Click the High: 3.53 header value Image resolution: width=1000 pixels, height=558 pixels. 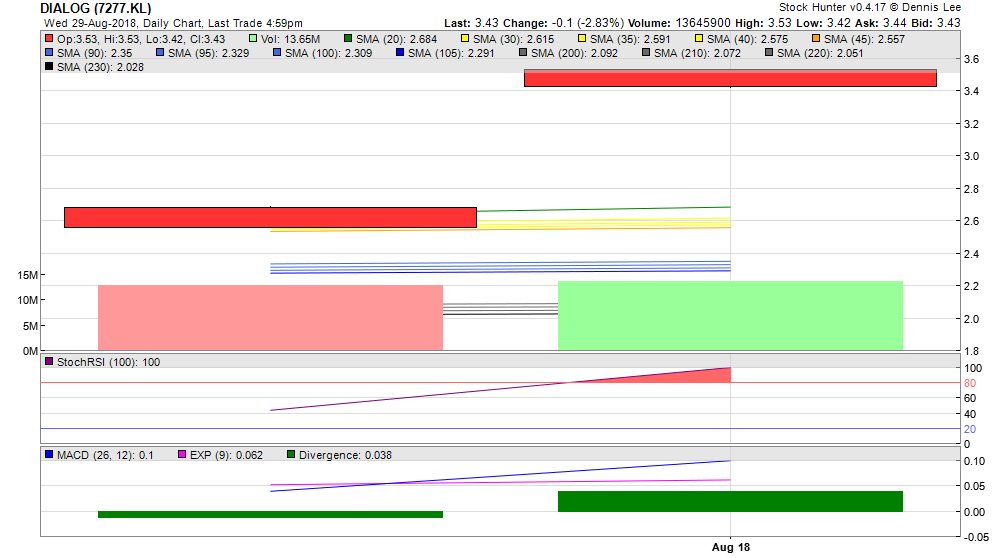point(763,23)
